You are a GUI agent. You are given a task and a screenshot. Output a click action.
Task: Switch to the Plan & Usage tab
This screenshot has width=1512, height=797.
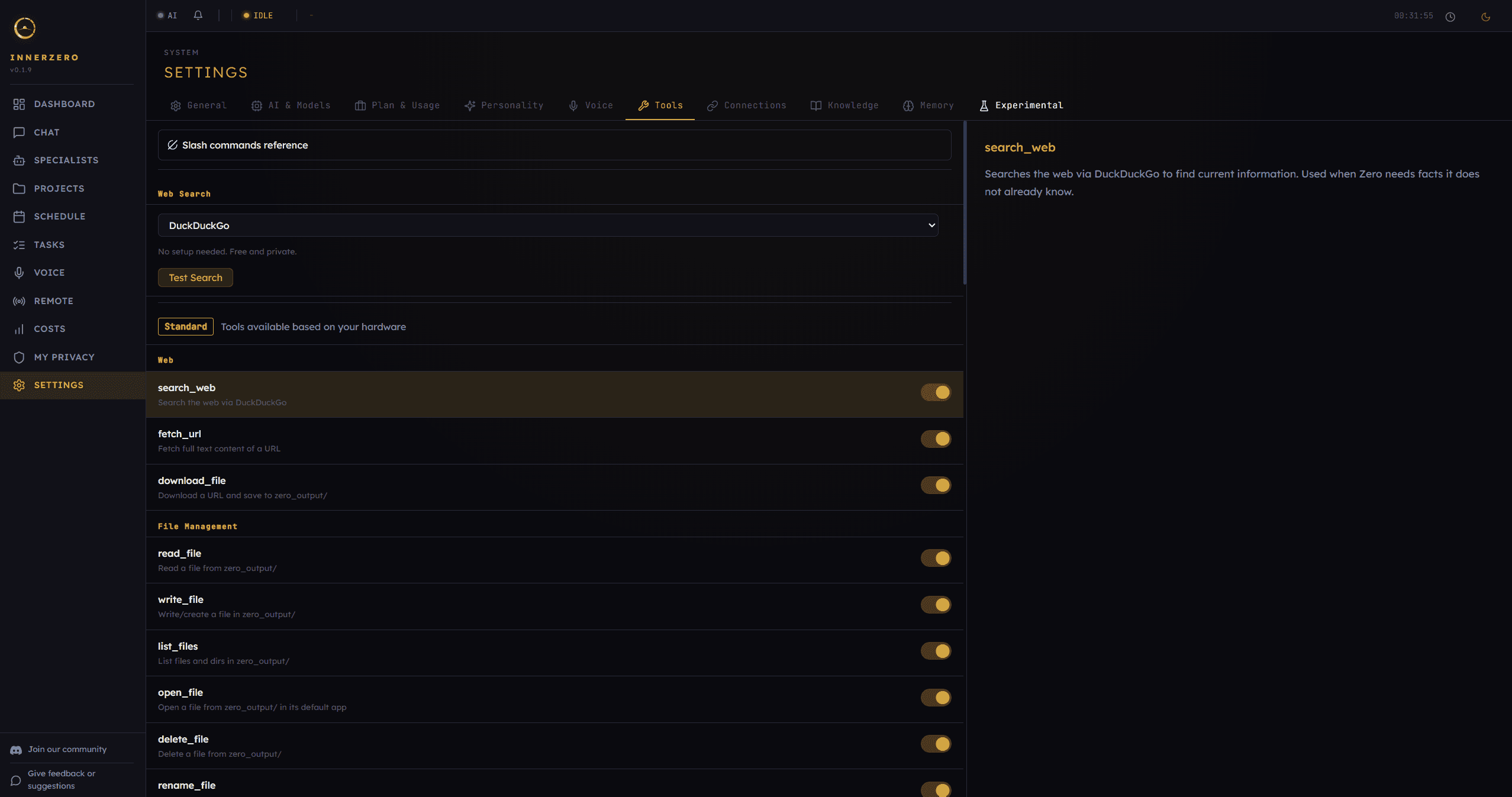[x=397, y=105]
